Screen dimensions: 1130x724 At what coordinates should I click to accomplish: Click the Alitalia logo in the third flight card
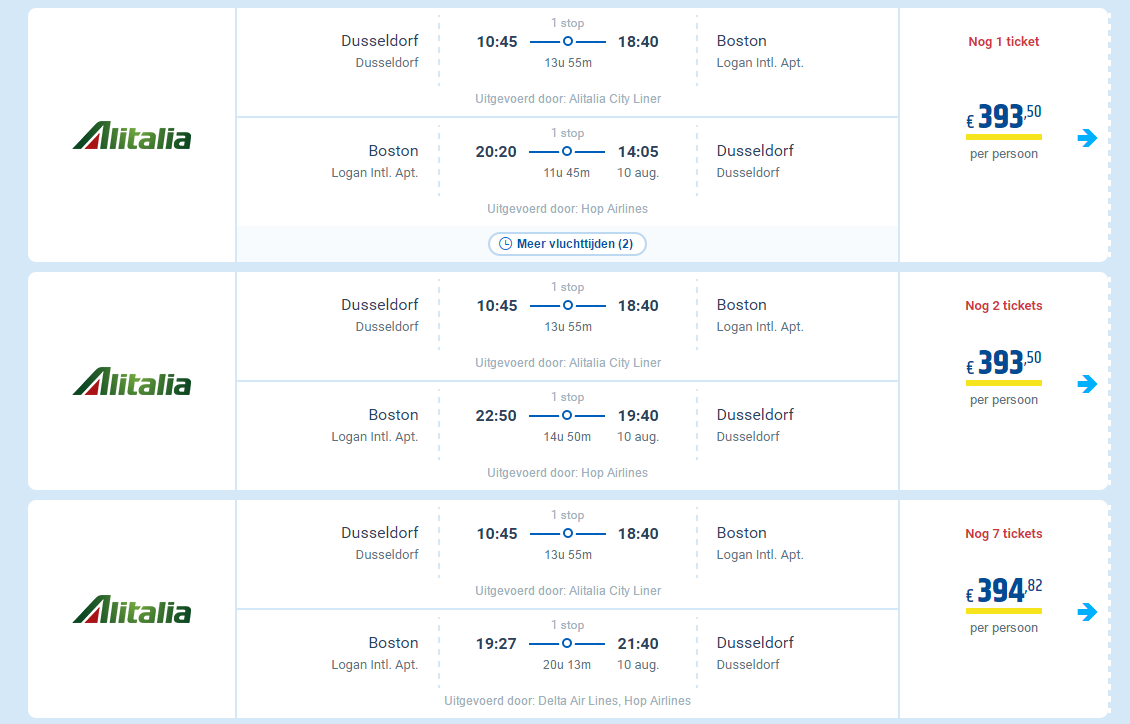tap(132, 610)
